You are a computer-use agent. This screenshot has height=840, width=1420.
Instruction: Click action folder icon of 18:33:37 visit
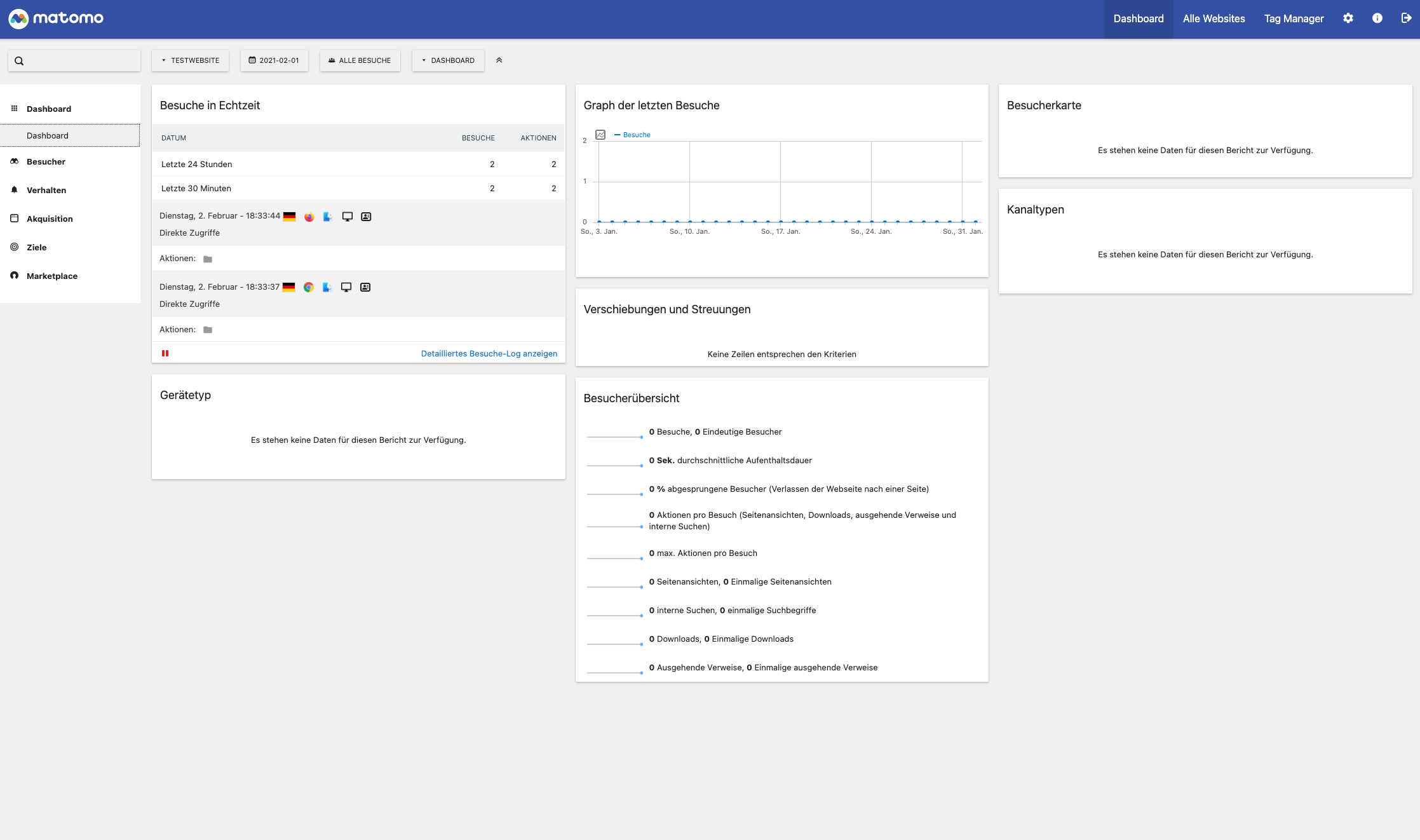click(208, 330)
